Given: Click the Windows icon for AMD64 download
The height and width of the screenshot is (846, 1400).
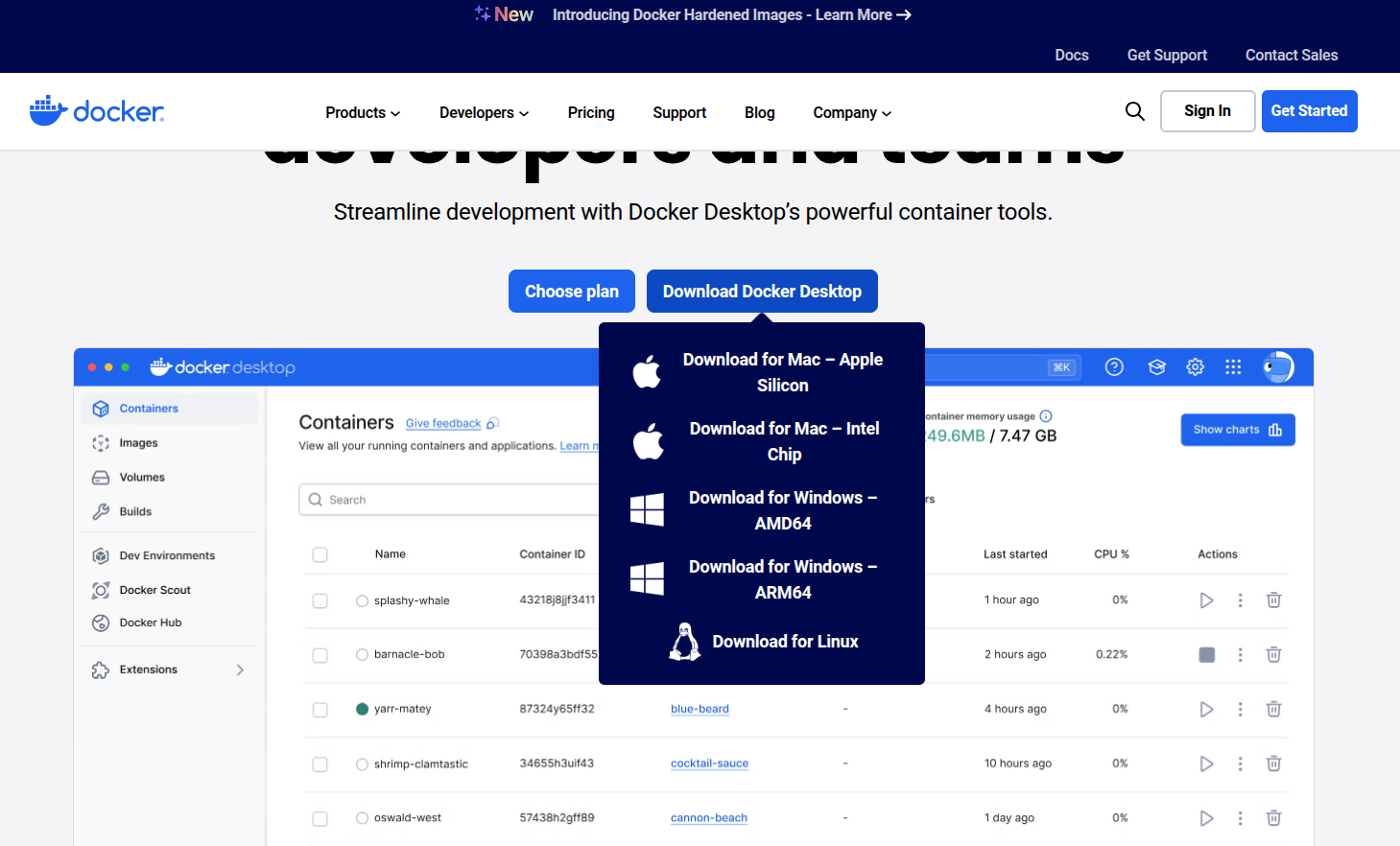Looking at the screenshot, I should click(647, 510).
